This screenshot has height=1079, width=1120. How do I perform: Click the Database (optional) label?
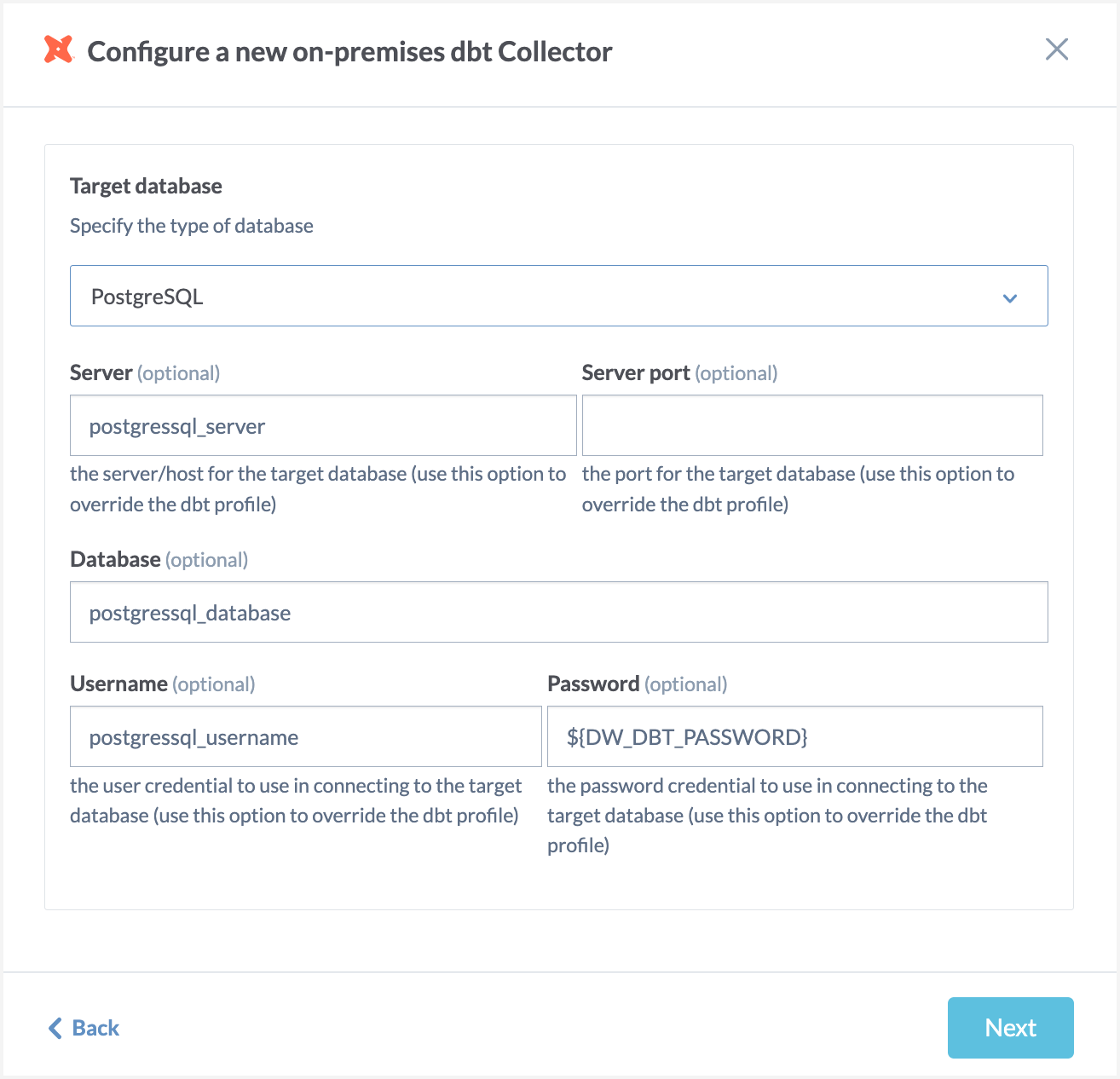point(159,560)
